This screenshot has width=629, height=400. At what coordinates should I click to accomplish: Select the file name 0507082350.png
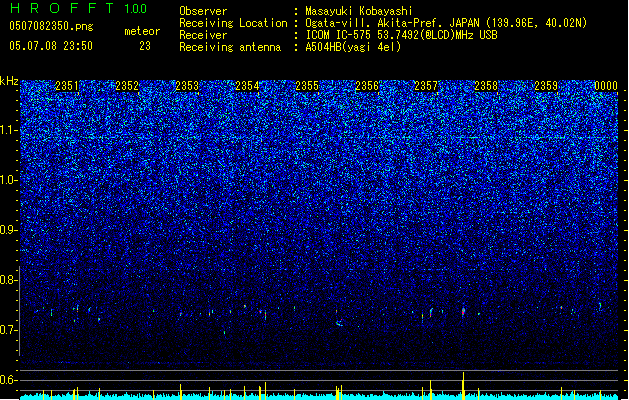[51, 26]
